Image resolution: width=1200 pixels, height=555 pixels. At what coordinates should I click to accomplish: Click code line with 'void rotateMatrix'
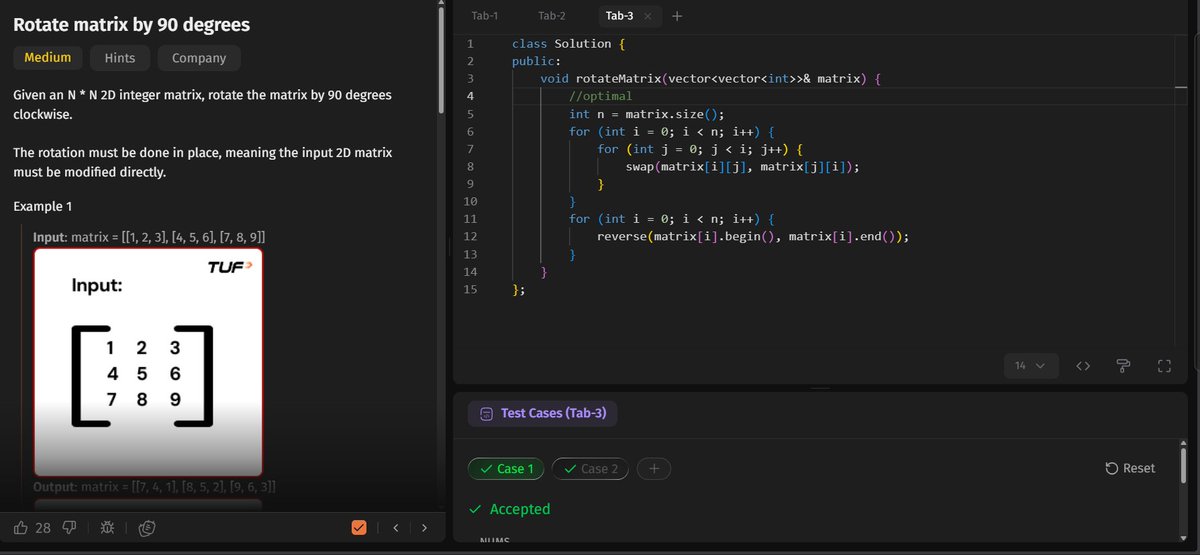pyautogui.click(x=709, y=79)
